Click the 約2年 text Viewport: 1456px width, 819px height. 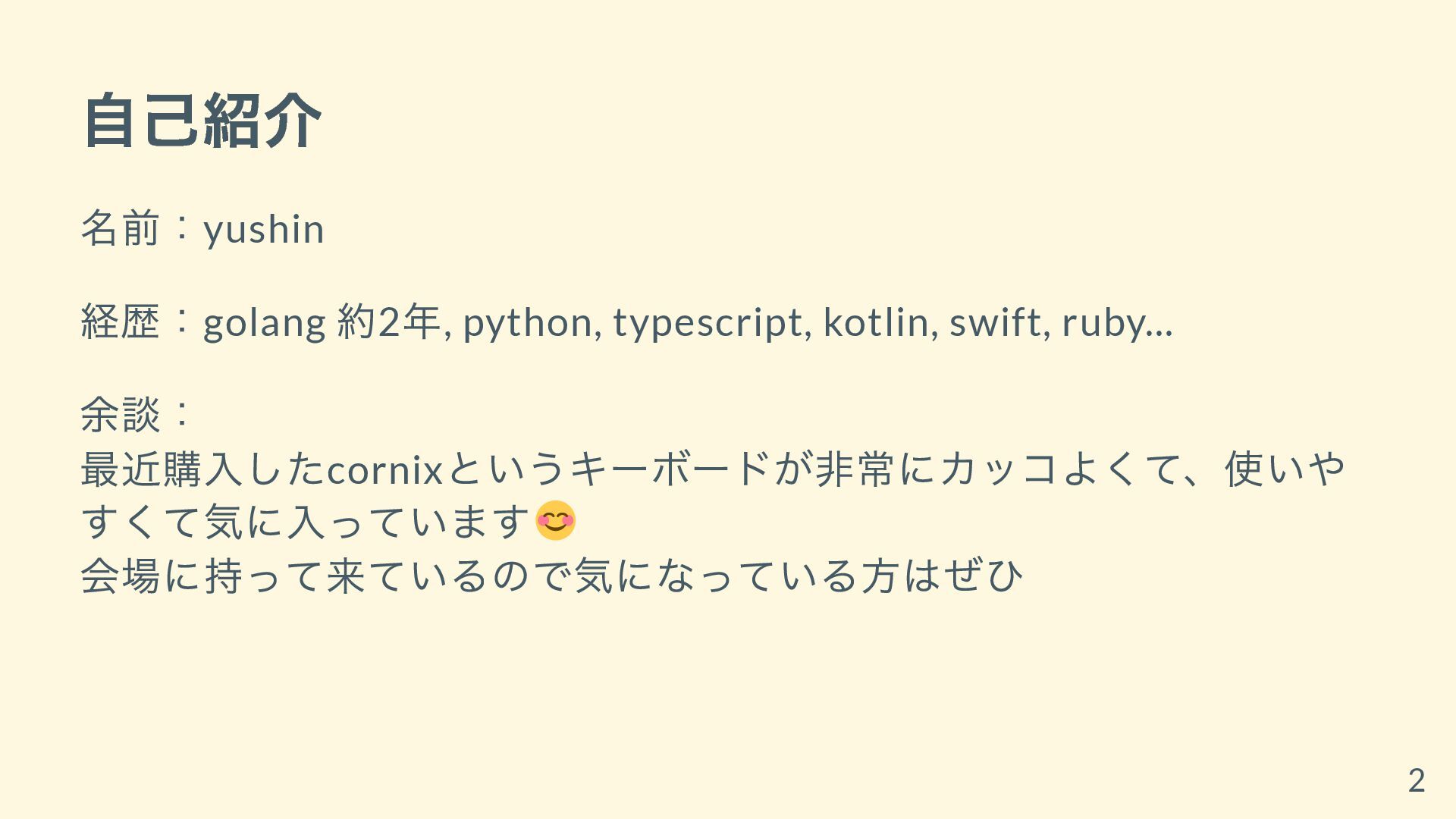(388, 322)
